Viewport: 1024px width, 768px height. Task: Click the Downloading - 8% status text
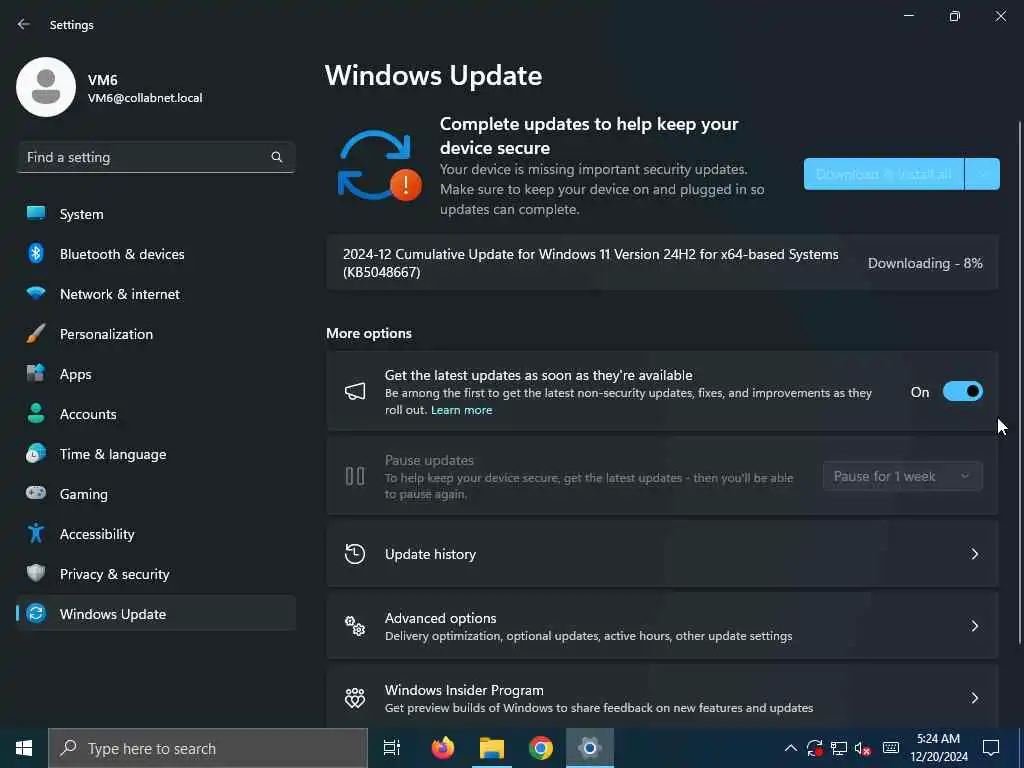[925, 263]
